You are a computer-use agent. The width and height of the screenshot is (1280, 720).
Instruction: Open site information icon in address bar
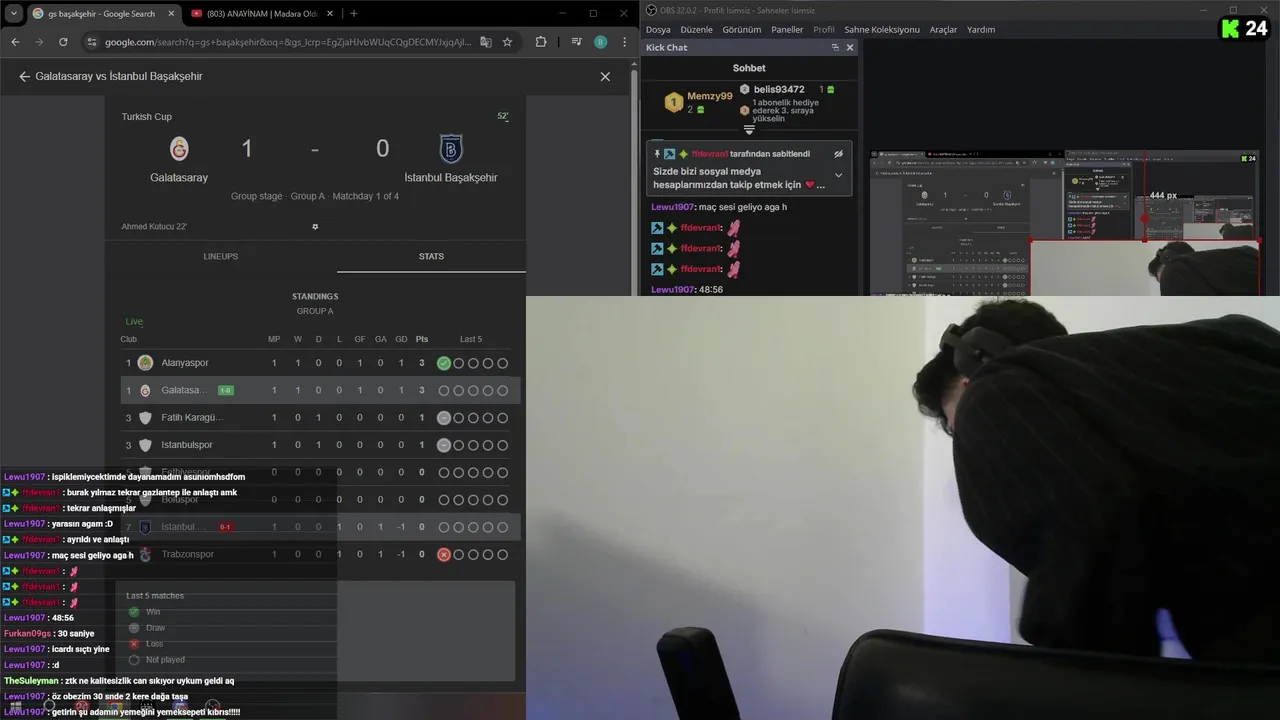pos(92,42)
